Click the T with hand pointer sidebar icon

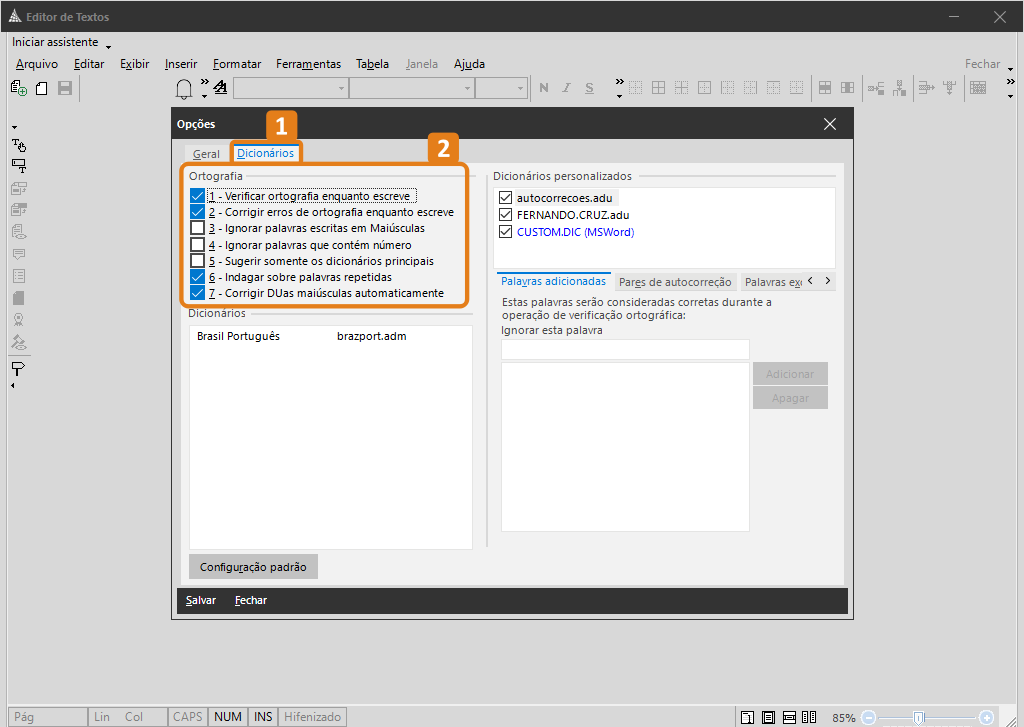tap(19, 145)
